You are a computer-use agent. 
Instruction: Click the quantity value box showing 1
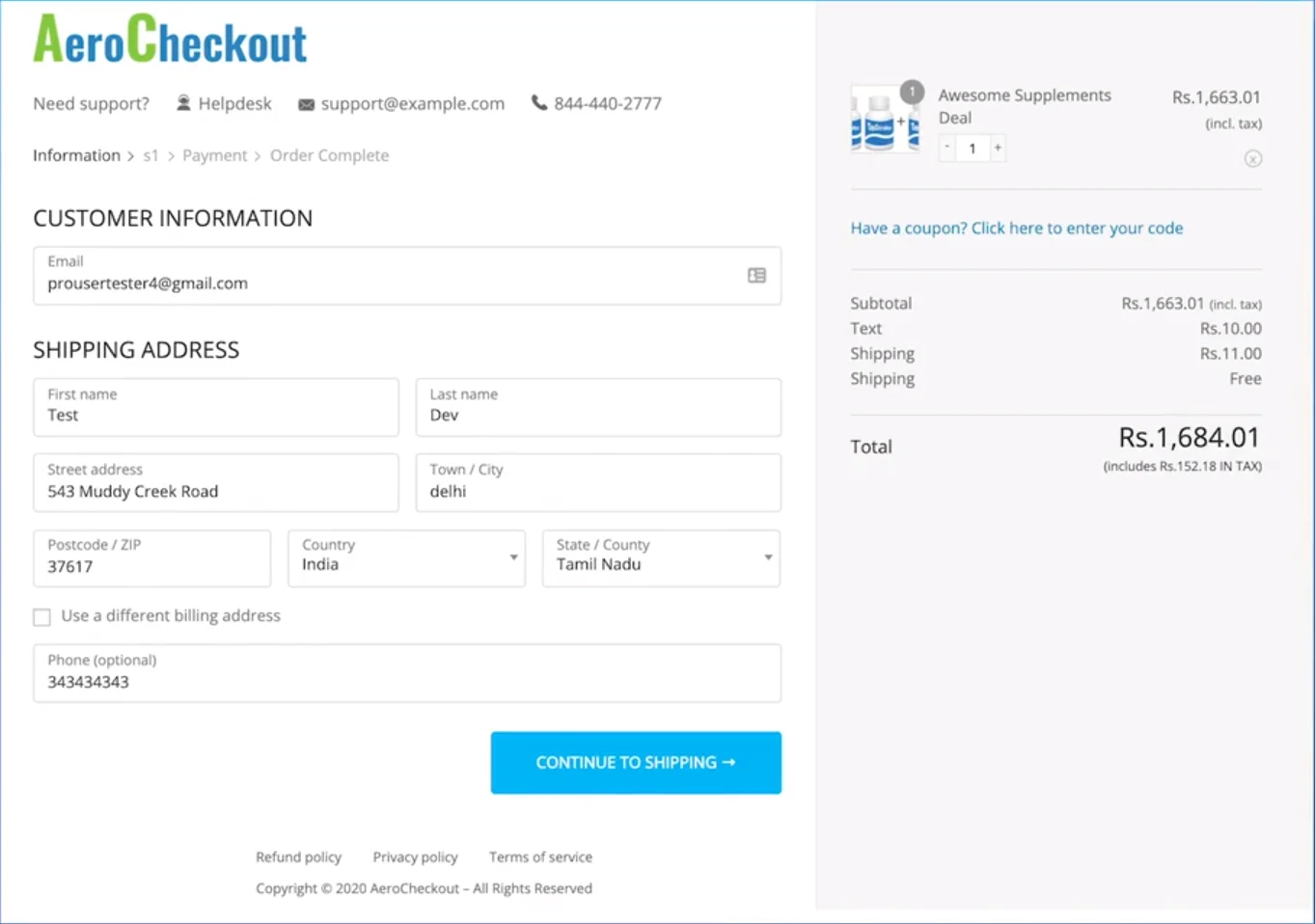point(973,148)
